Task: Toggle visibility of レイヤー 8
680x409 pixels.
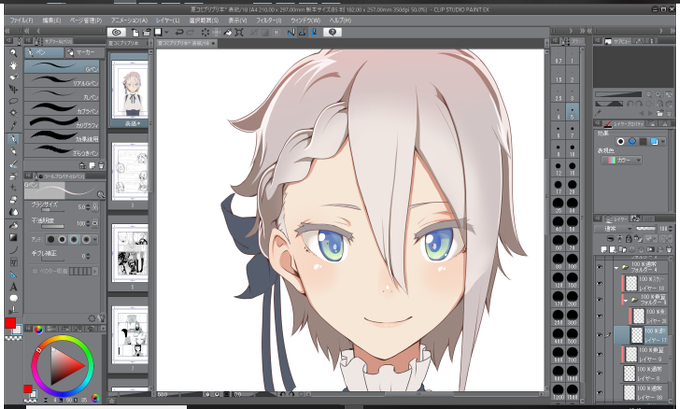Action: coord(600,373)
